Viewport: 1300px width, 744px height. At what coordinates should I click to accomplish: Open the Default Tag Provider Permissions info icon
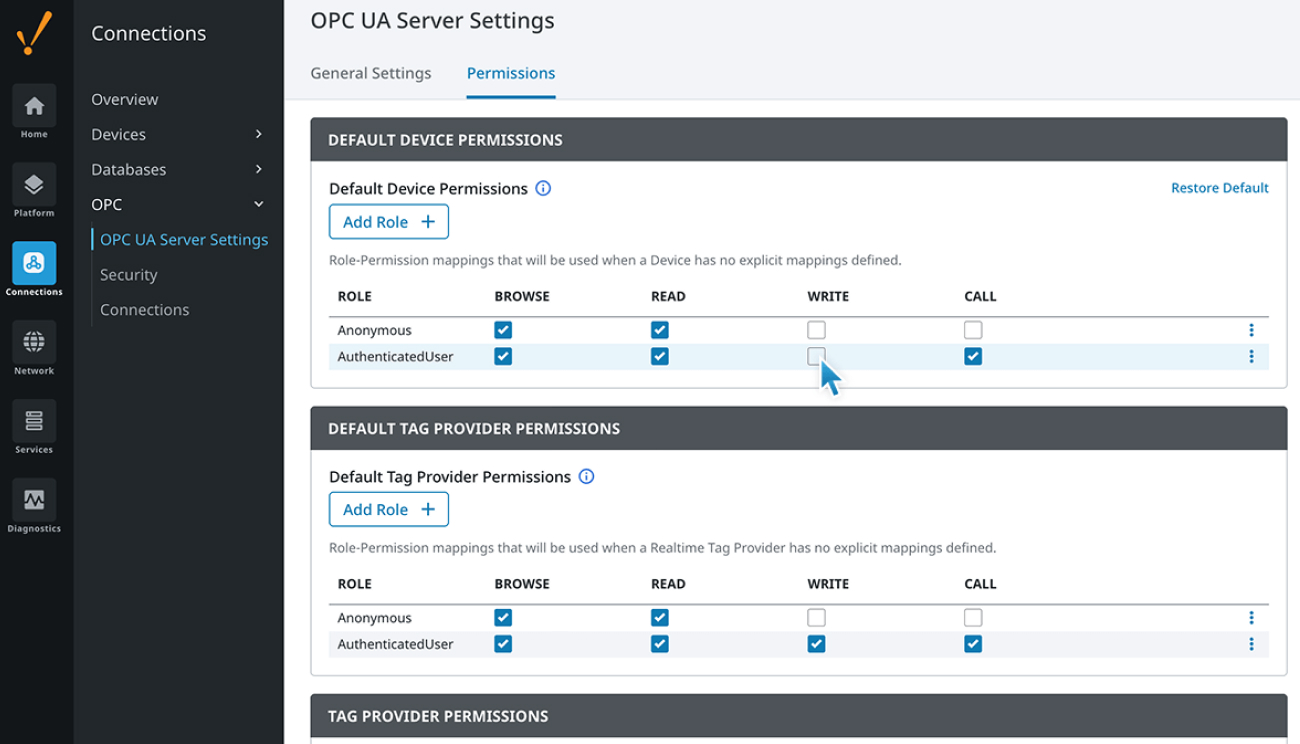point(588,476)
